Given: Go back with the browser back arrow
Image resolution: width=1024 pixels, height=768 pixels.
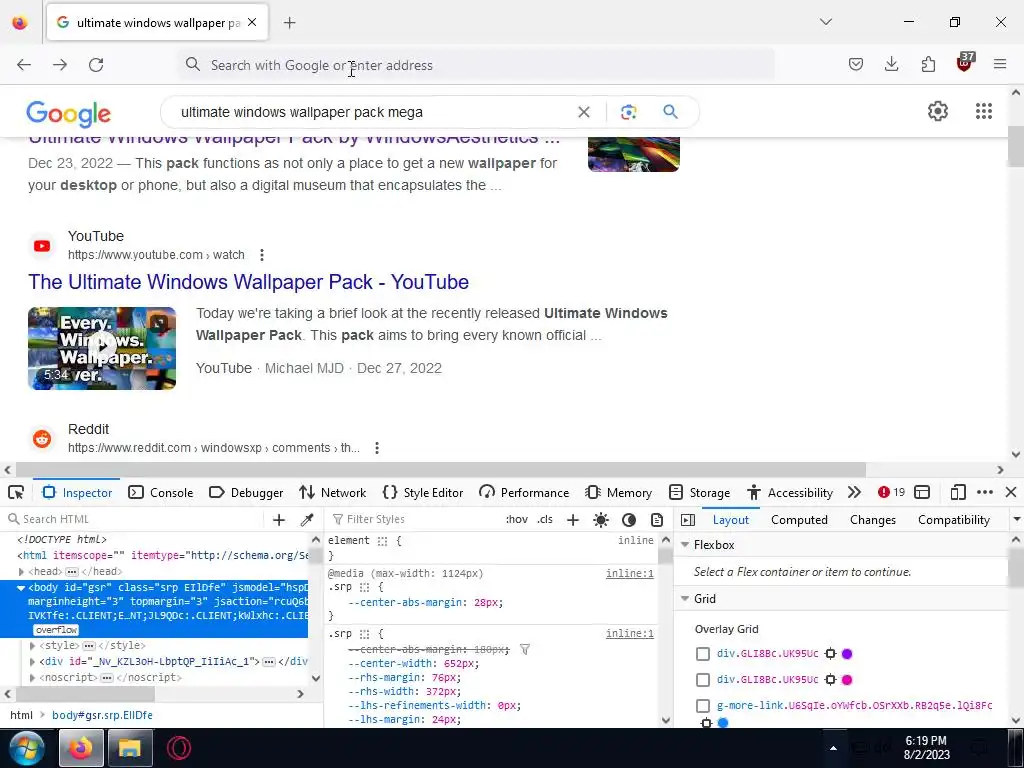Looking at the screenshot, I should coord(24,65).
